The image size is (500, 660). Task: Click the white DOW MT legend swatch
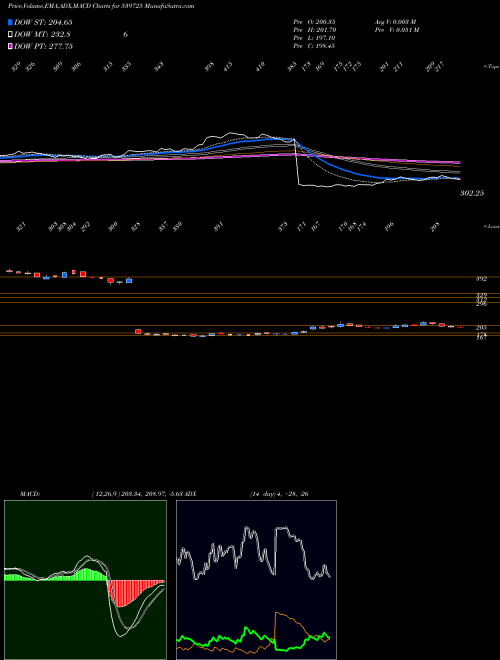pyautogui.click(x=10, y=34)
